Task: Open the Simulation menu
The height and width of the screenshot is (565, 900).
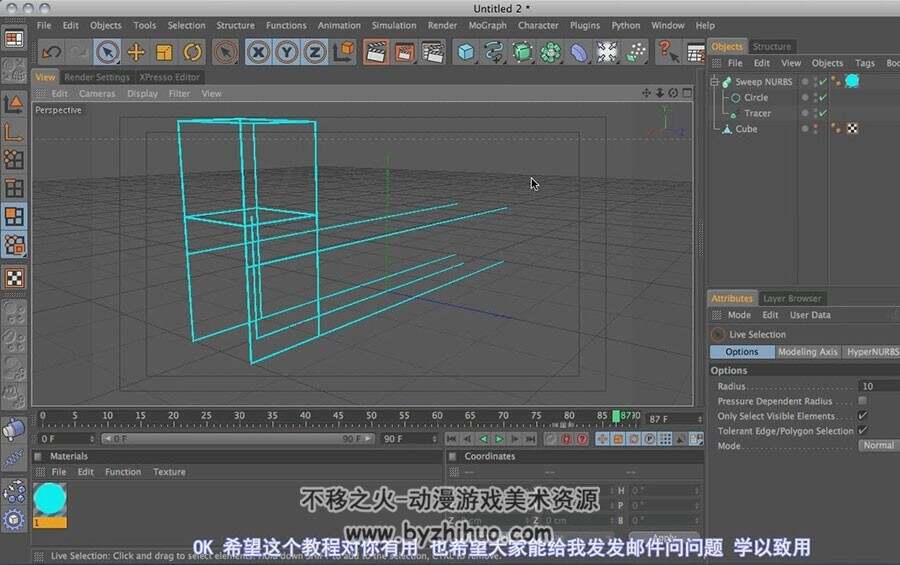Action: coord(394,25)
